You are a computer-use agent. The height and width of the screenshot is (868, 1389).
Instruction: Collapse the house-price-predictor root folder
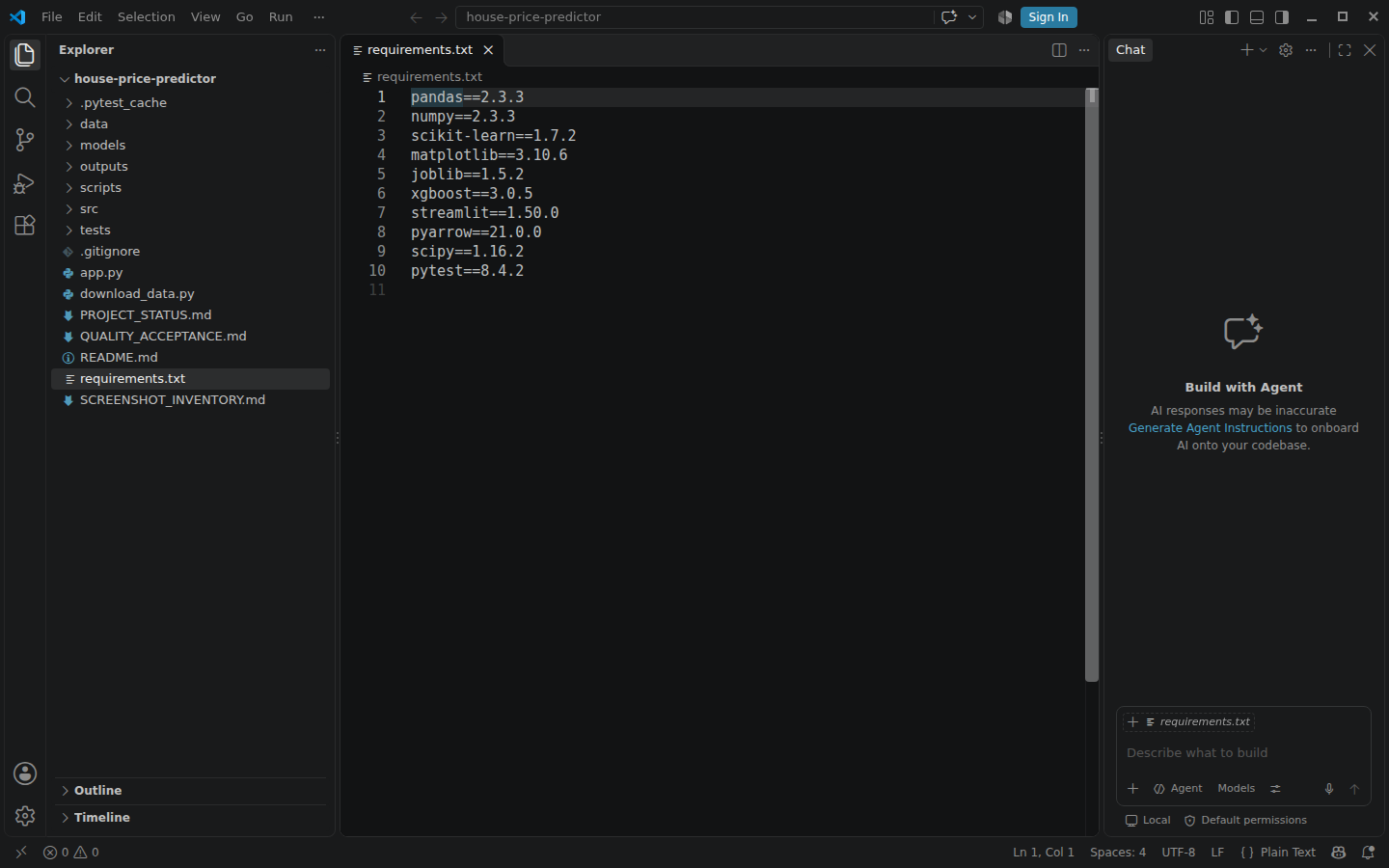coord(190,79)
